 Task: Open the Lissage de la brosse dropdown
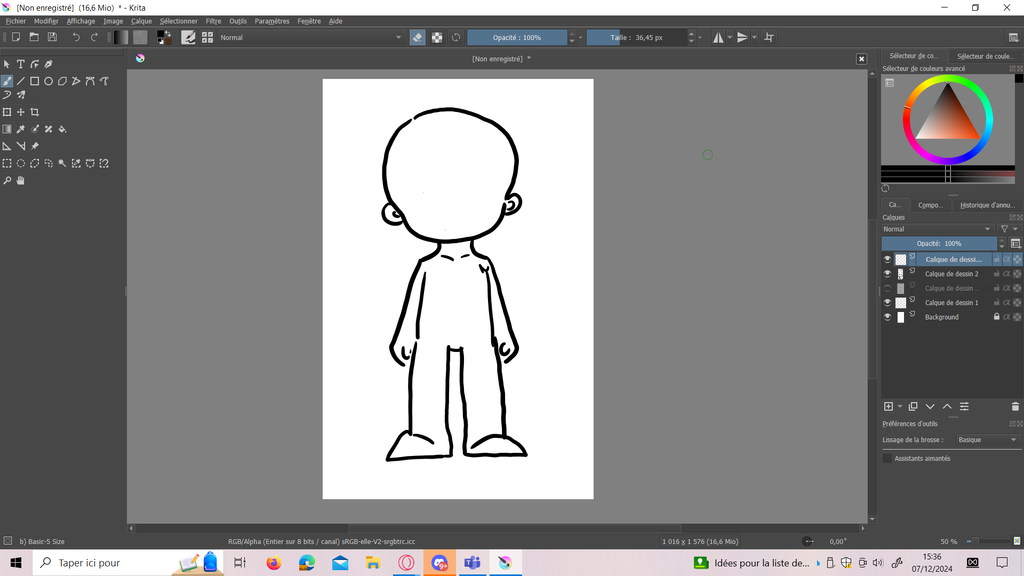point(986,440)
